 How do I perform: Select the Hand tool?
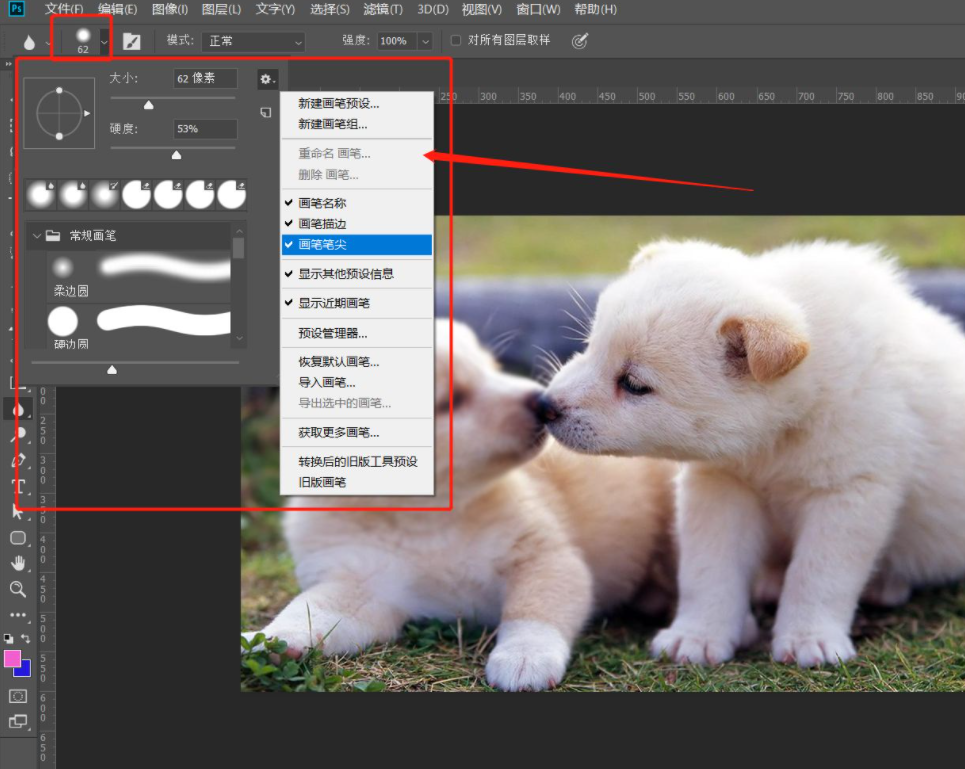18,563
